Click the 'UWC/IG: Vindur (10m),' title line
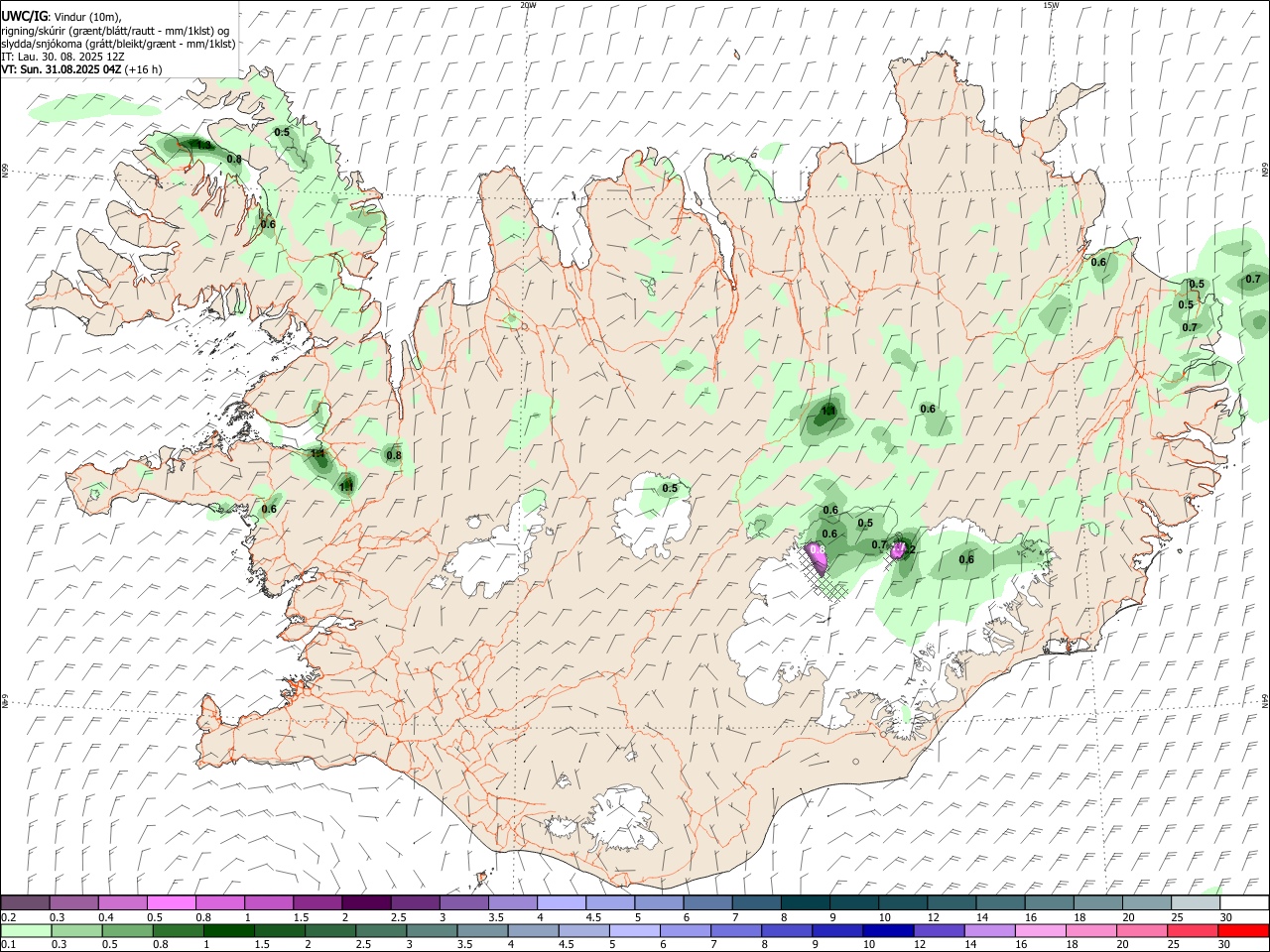Image resolution: width=1270 pixels, height=952 pixels. coord(61,16)
